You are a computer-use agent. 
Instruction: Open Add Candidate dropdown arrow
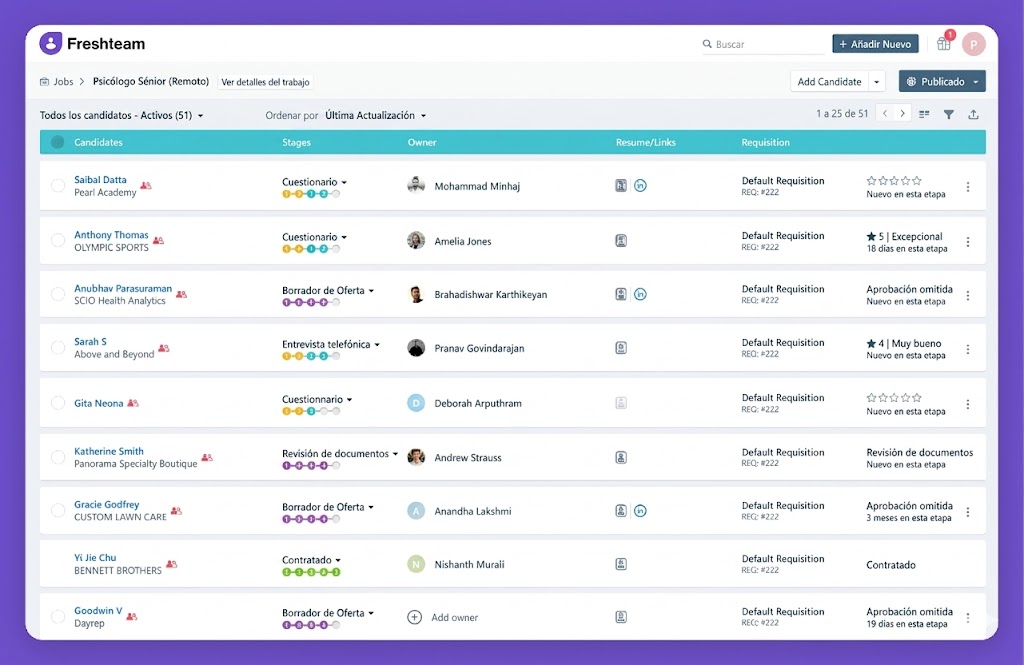click(x=877, y=82)
